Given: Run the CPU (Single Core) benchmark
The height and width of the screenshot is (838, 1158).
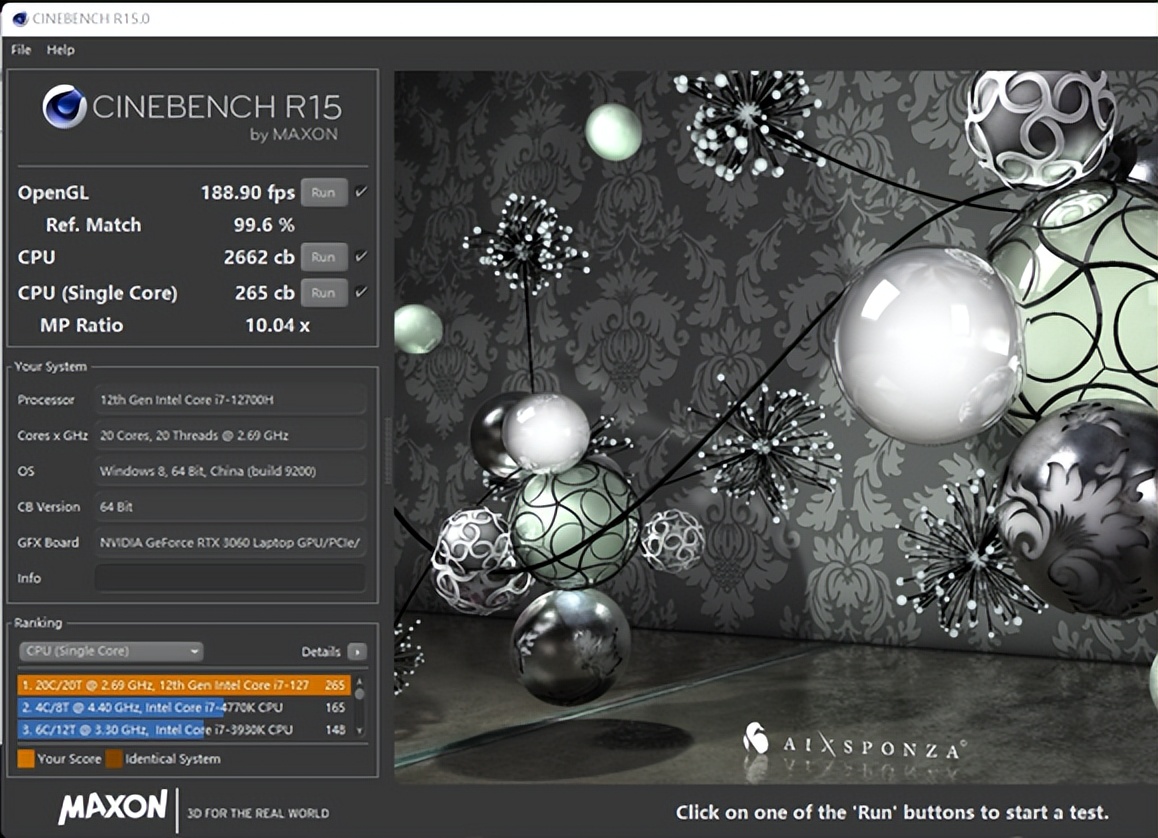Looking at the screenshot, I should pyautogui.click(x=323, y=293).
